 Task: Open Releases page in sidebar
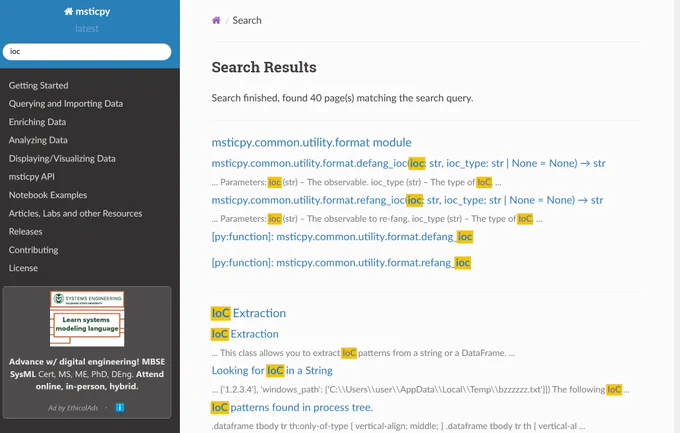pos(26,232)
